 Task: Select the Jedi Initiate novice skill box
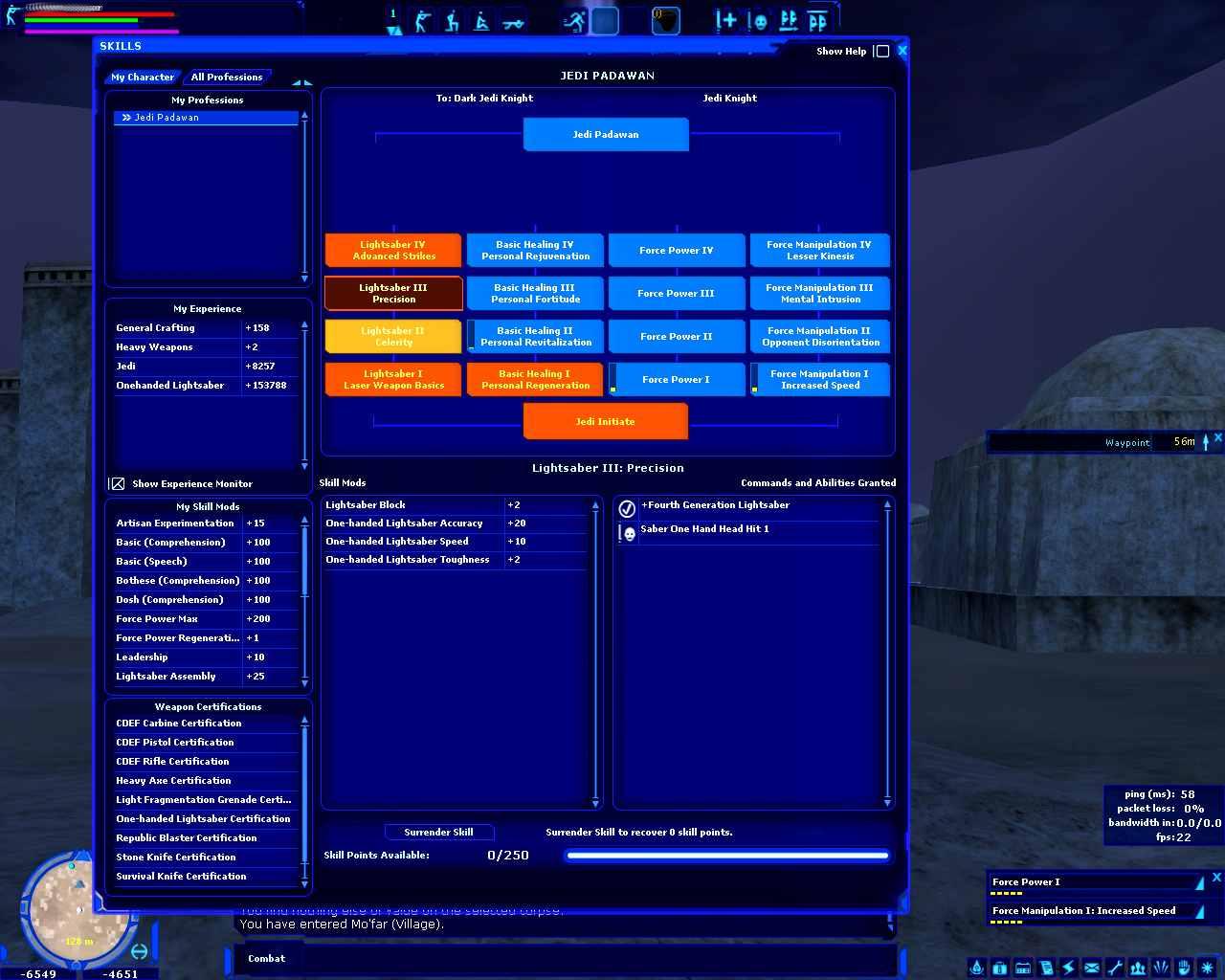click(x=606, y=421)
